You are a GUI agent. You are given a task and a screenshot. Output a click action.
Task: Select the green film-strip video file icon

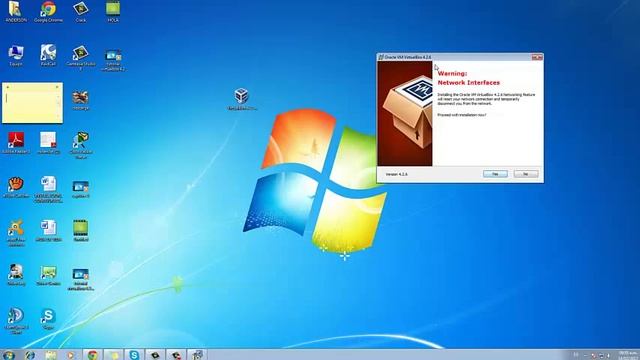pos(80,231)
